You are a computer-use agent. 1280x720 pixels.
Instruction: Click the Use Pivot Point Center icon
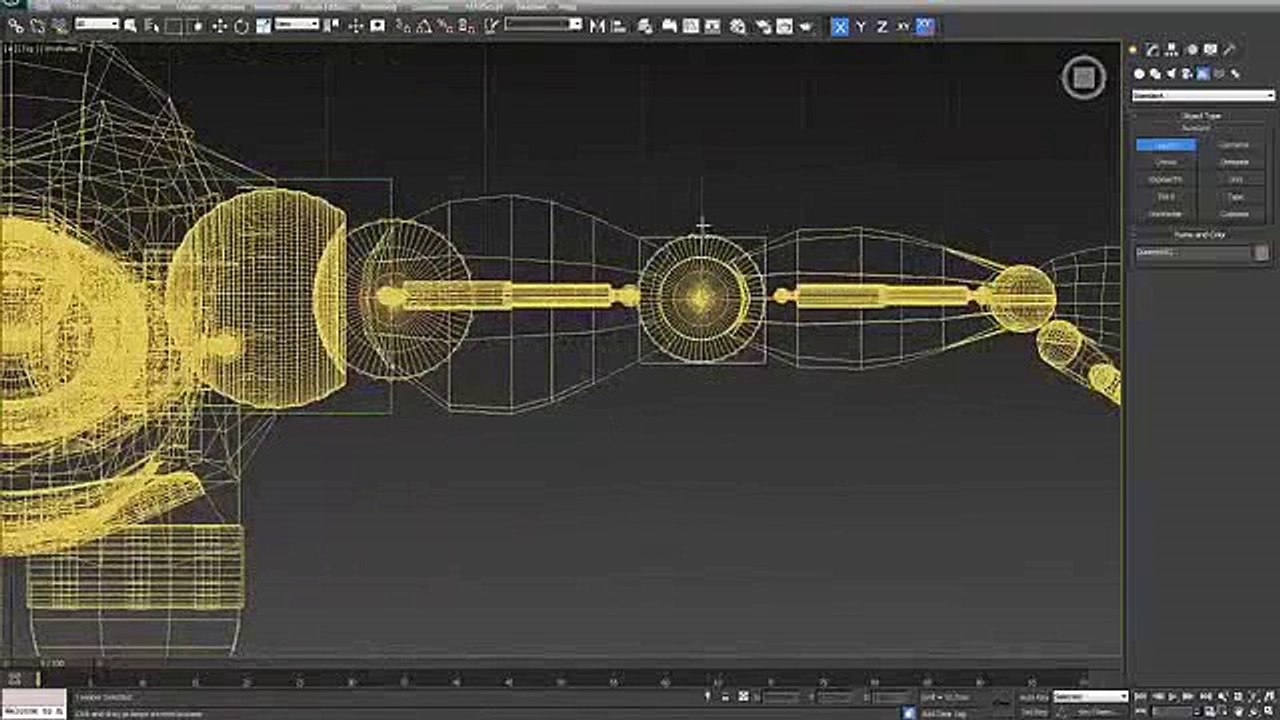click(x=329, y=27)
